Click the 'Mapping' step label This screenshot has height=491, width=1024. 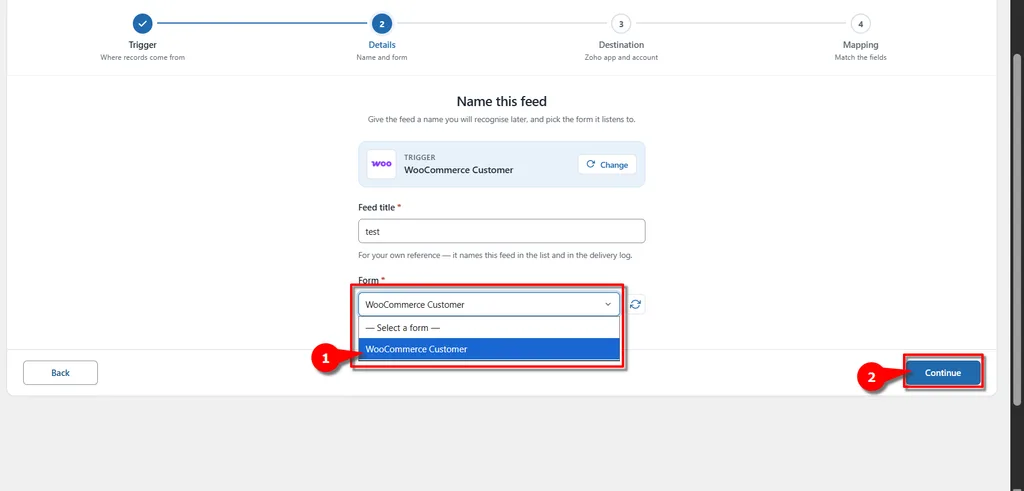click(861, 45)
